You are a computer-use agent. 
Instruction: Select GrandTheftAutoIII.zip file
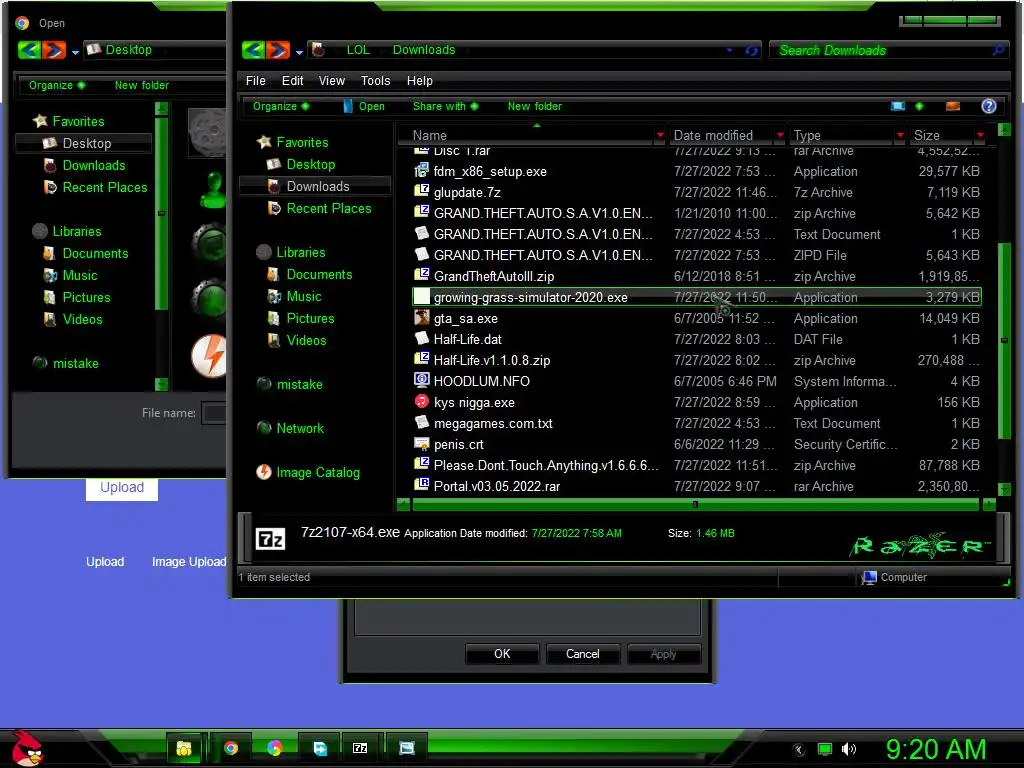(x=697, y=276)
